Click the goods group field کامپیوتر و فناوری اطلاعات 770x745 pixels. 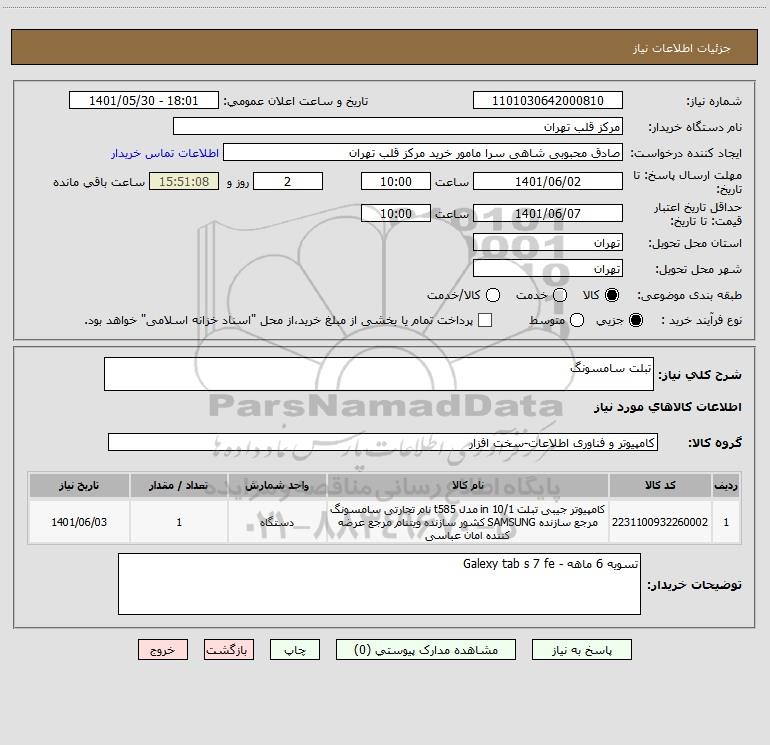(x=383, y=442)
